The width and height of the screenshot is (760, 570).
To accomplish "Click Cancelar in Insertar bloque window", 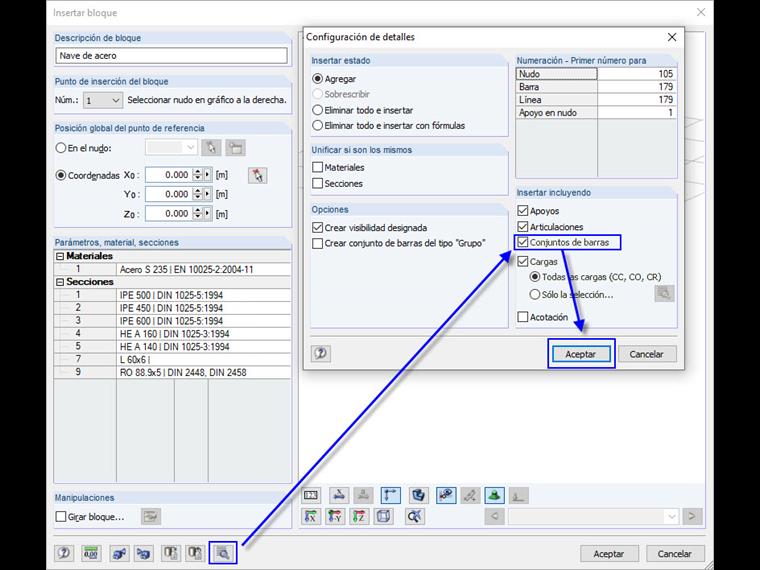I will point(674,553).
